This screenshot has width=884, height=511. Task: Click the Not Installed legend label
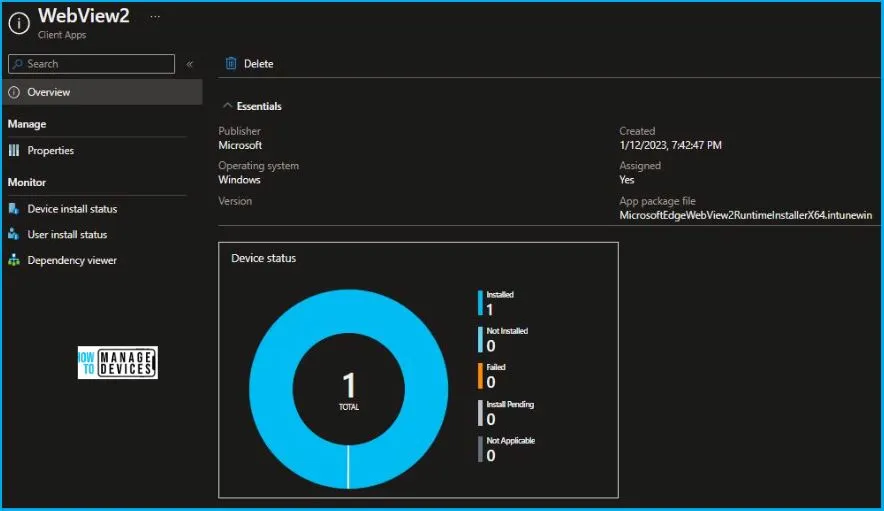point(507,331)
